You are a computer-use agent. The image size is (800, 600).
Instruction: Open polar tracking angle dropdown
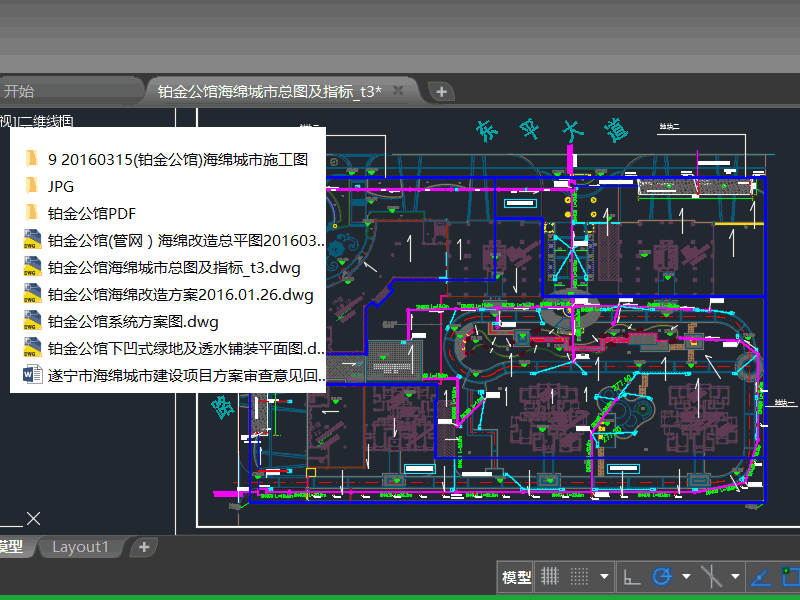click(x=686, y=577)
